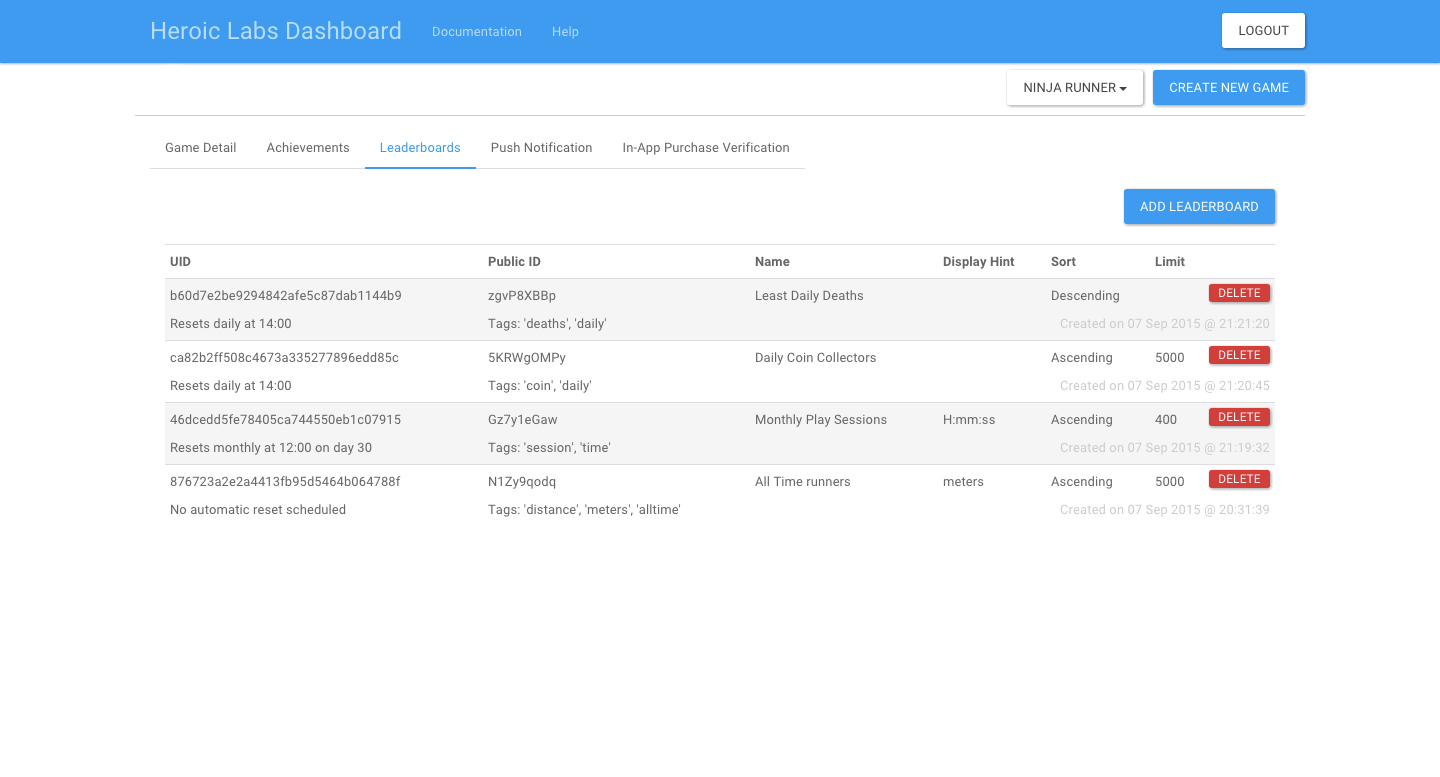The width and height of the screenshot is (1440, 777).
Task: Click the UID column header
Action: (x=180, y=262)
